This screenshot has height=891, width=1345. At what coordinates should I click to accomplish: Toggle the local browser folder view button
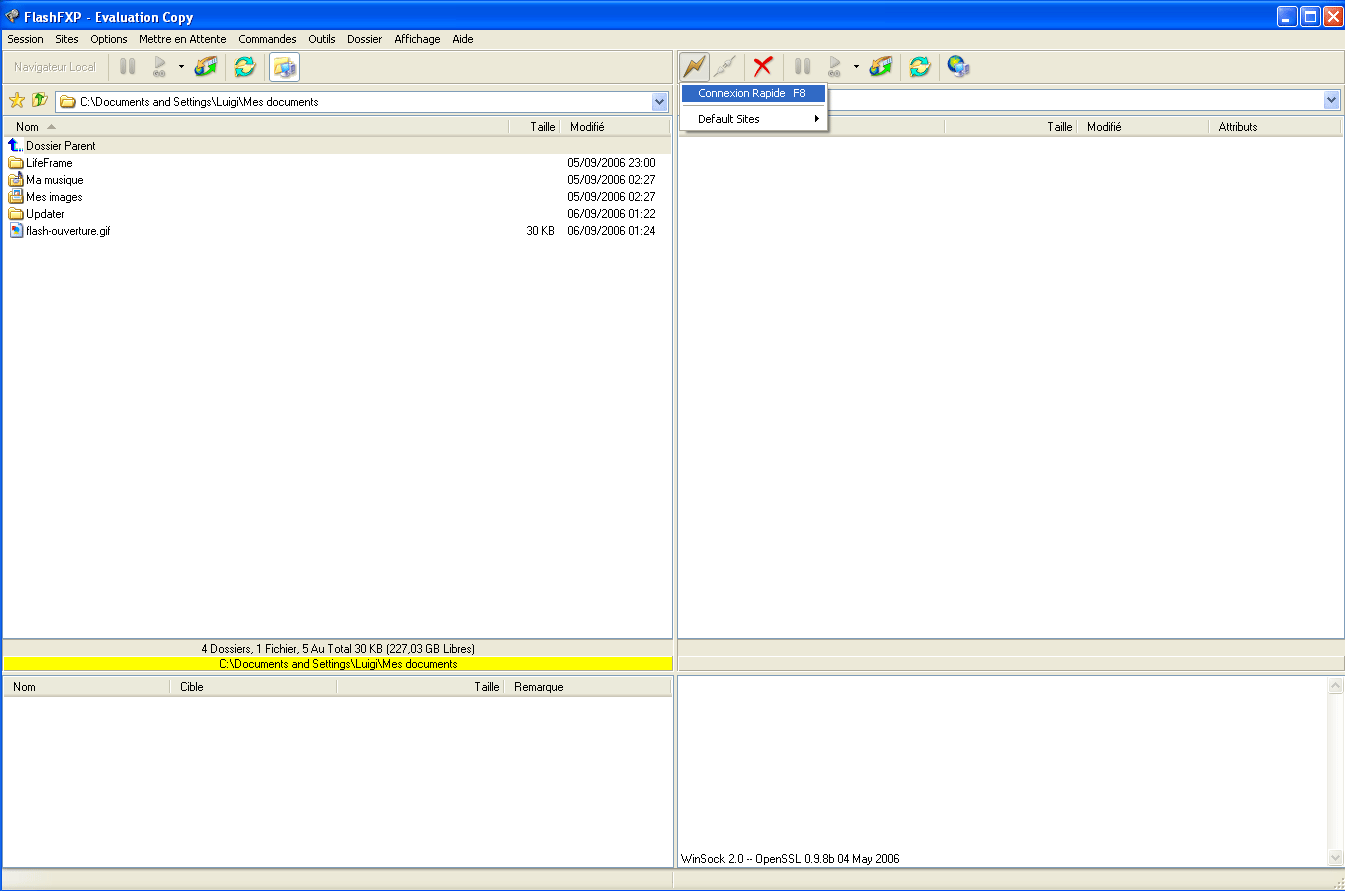click(x=285, y=67)
